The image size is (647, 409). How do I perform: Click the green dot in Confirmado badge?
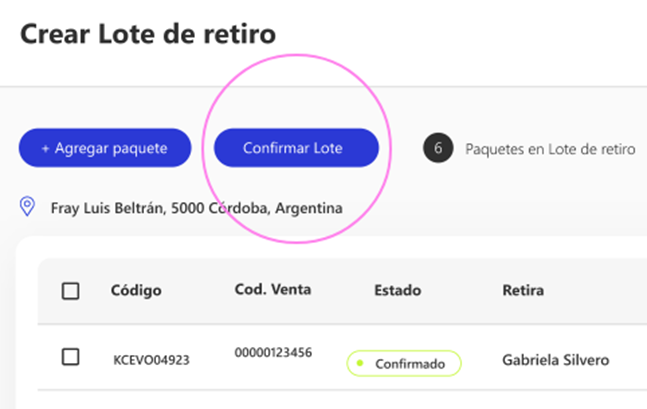point(360,363)
